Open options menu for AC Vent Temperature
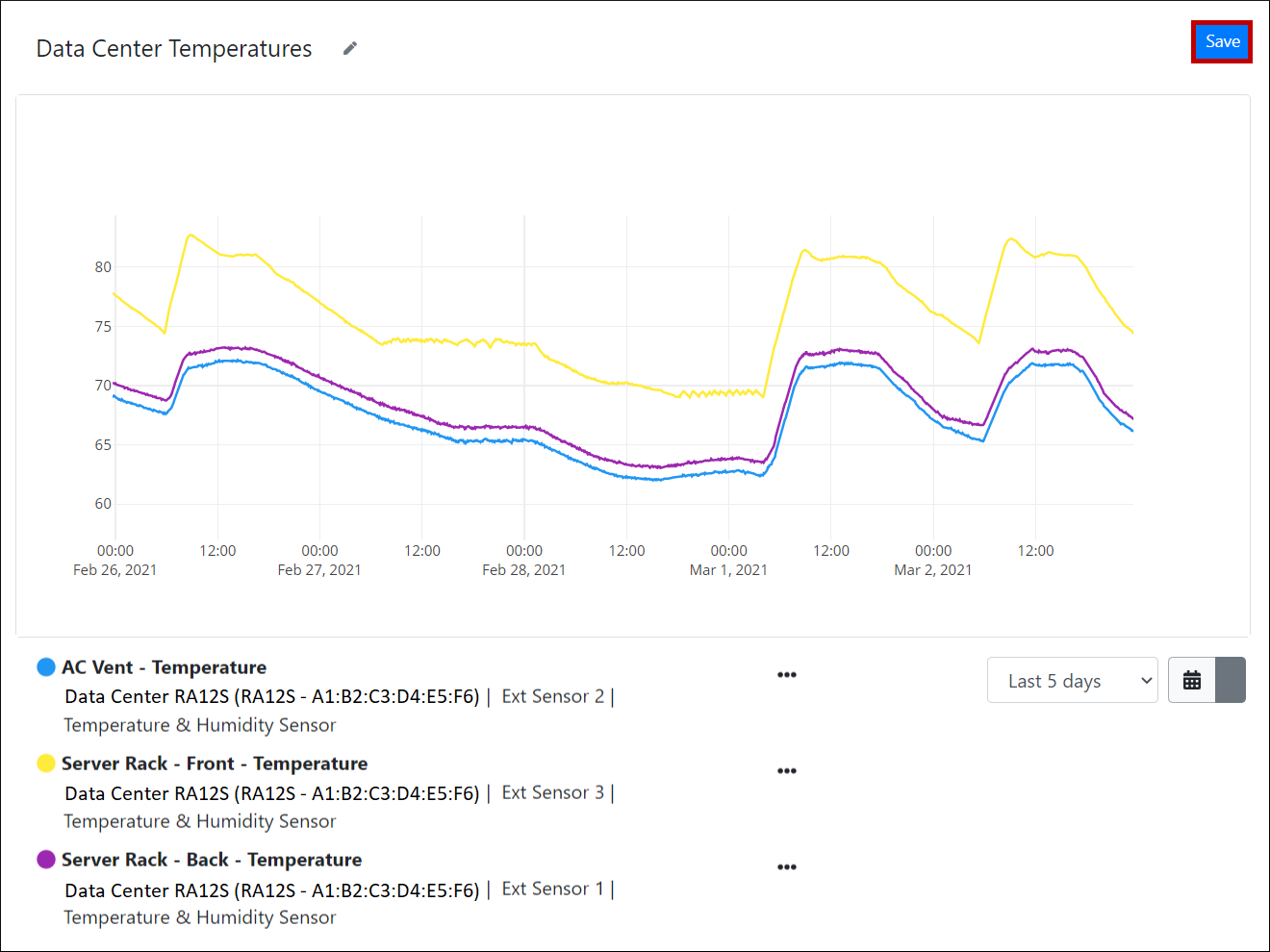The image size is (1270, 952). 787,675
